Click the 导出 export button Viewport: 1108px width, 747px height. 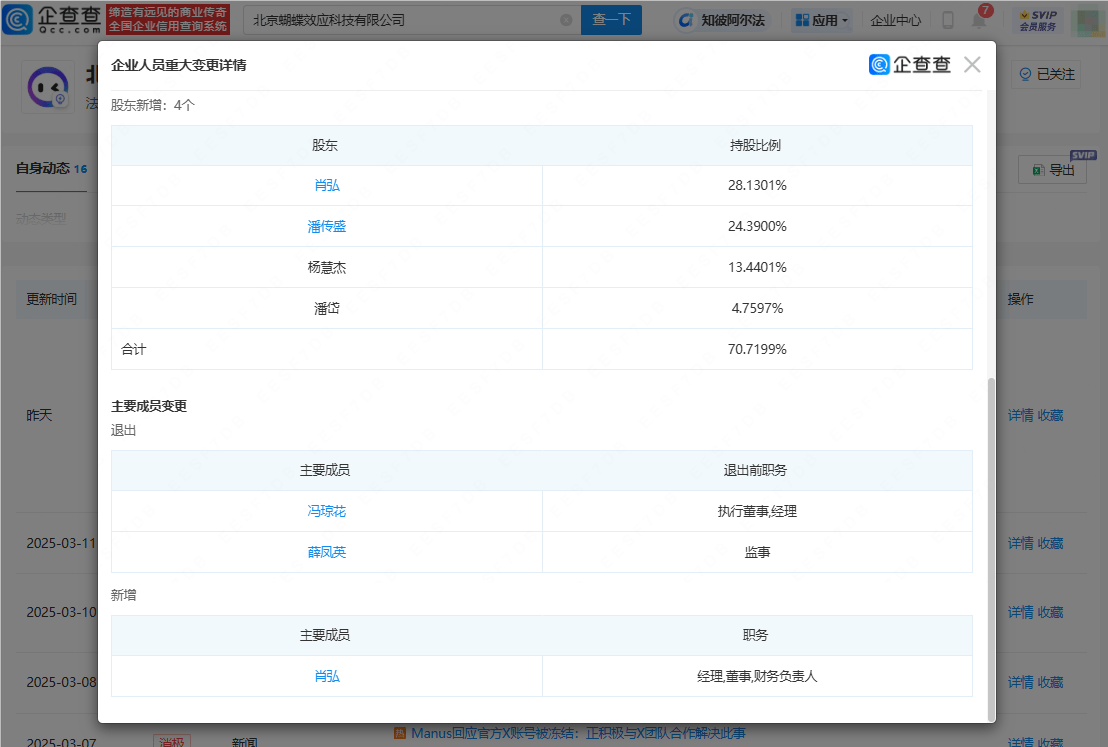click(x=1053, y=170)
